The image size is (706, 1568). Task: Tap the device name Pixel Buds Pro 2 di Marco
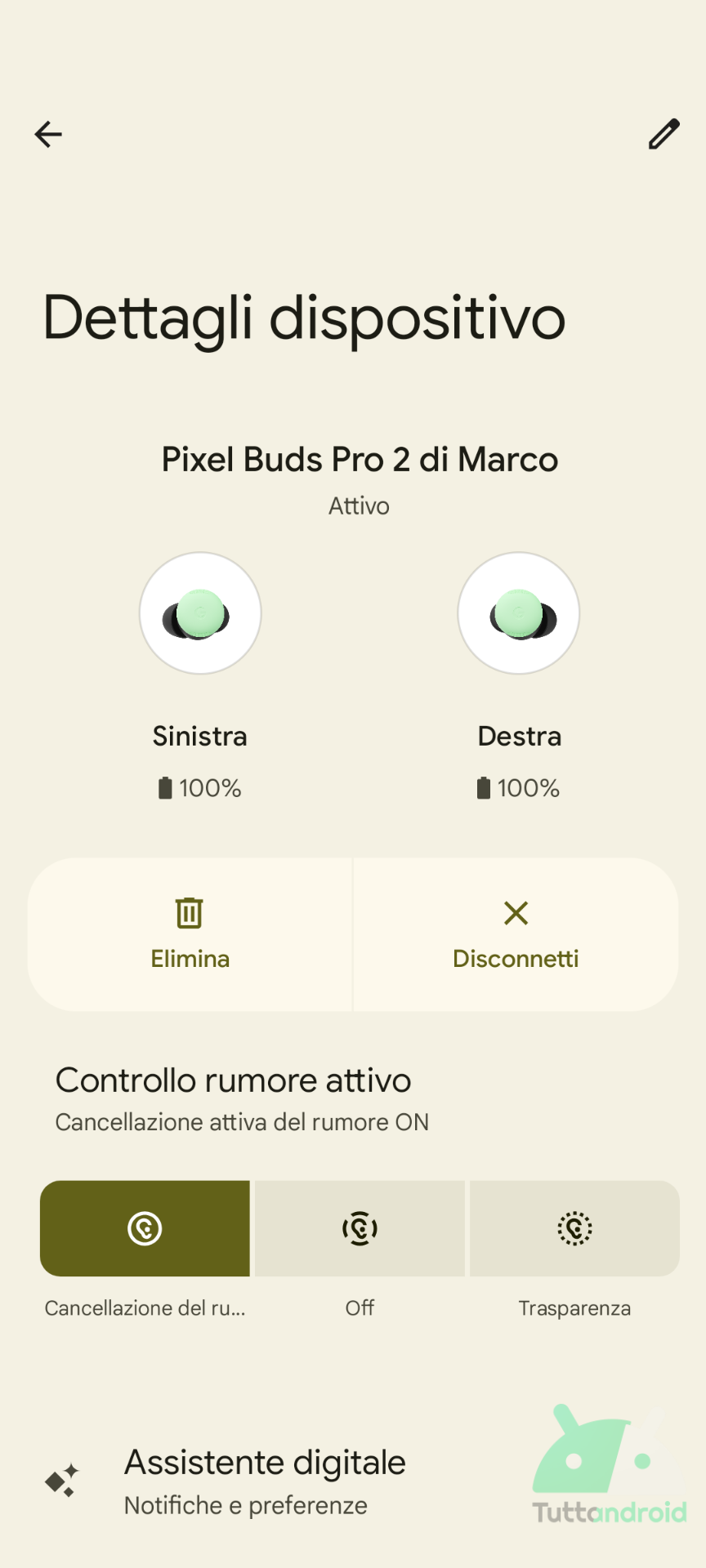(x=360, y=460)
